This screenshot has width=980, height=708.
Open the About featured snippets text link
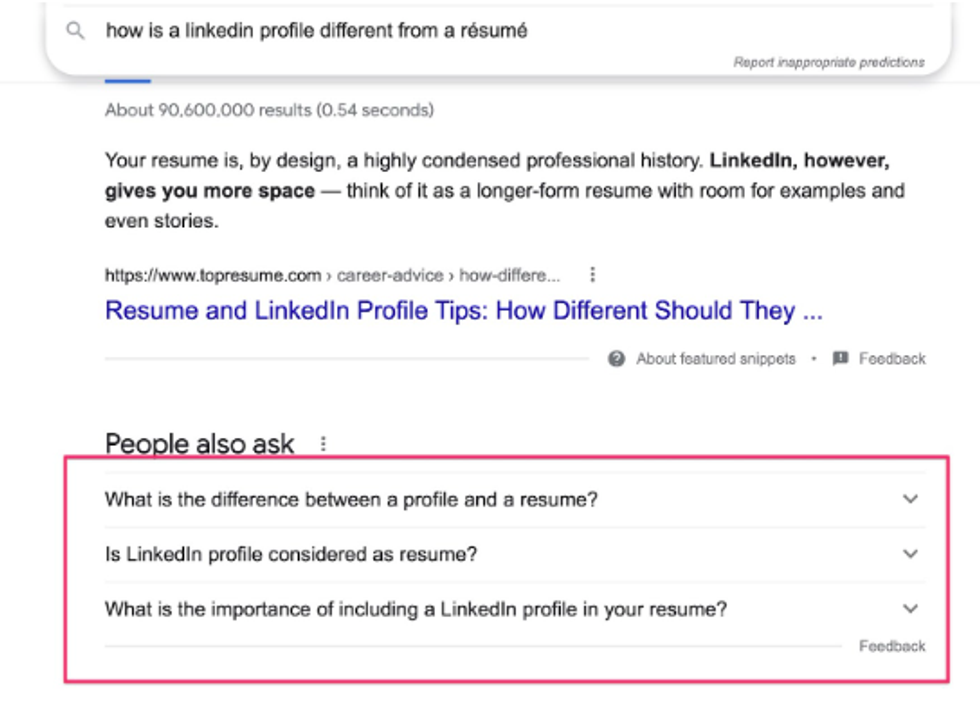click(716, 359)
